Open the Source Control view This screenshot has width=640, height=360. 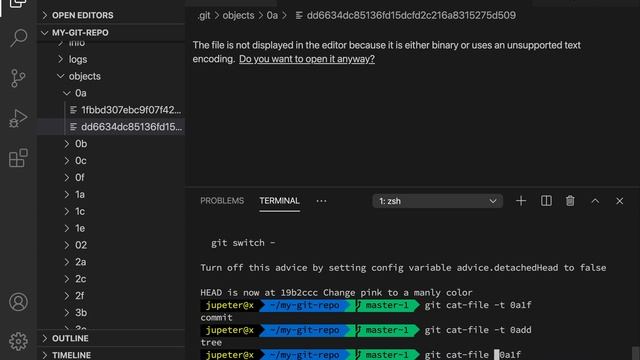(x=18, y=78)
